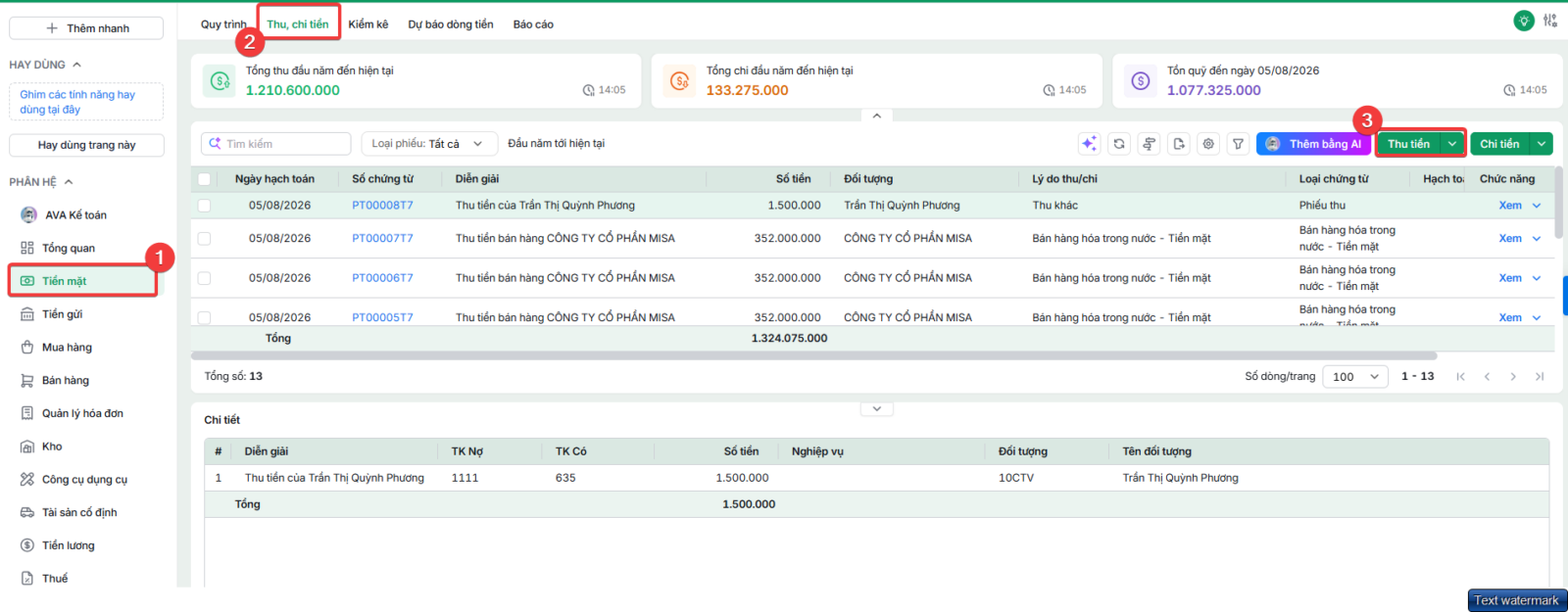Open voucher link PT00008T7
Image resolution: width=1568 pixels, height=612 pixels.
point(382,206)
